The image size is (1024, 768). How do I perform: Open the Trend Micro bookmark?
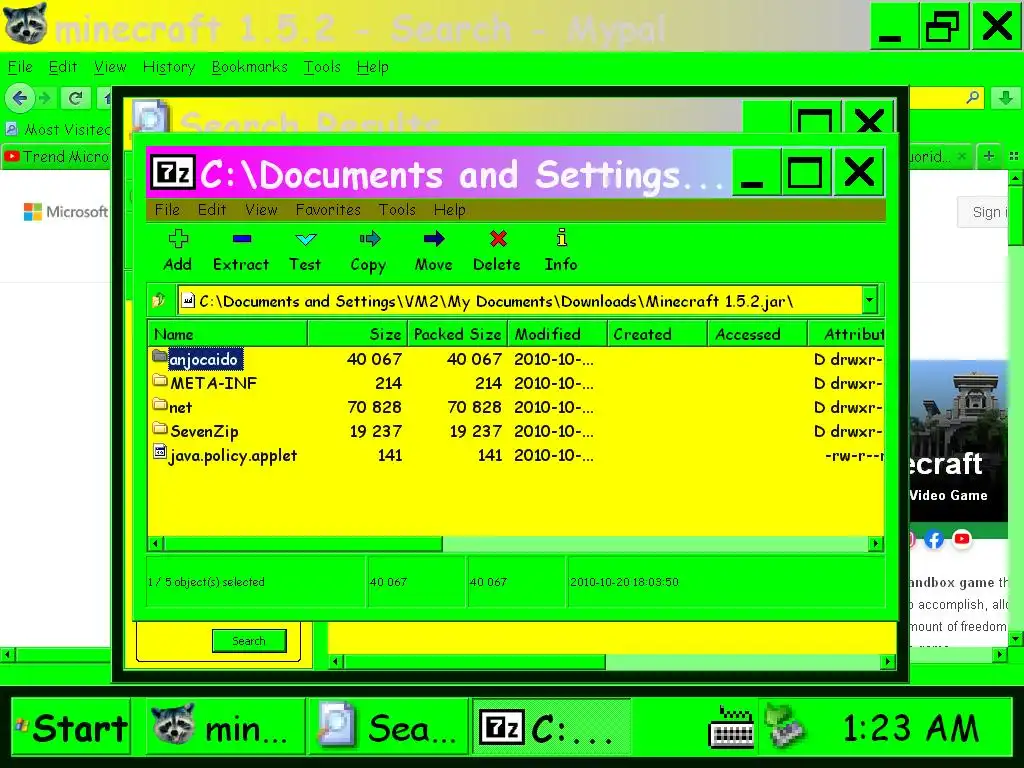pyautogui.click(x=57, y=157)
